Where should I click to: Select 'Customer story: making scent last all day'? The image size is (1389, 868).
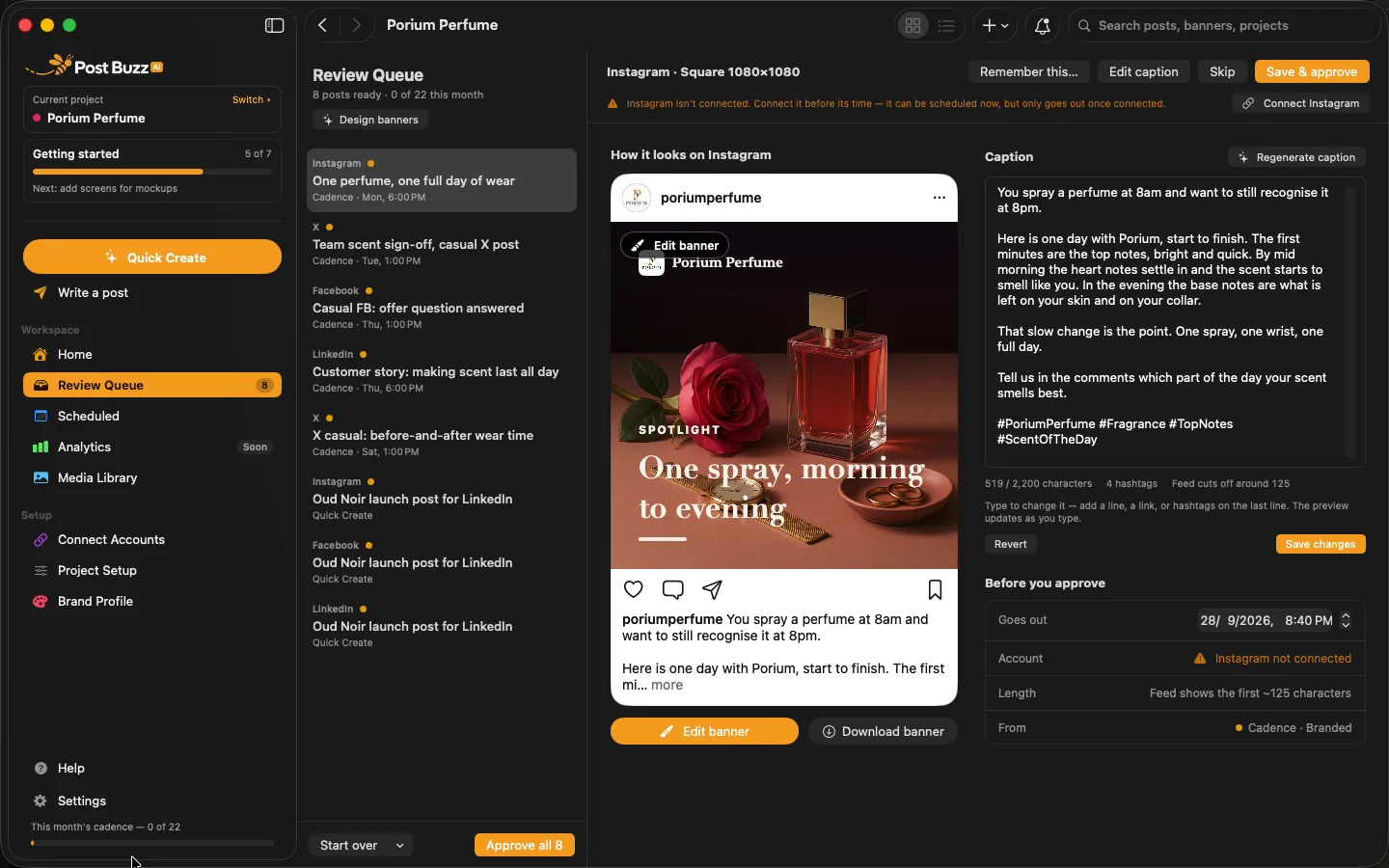[442, 371]
